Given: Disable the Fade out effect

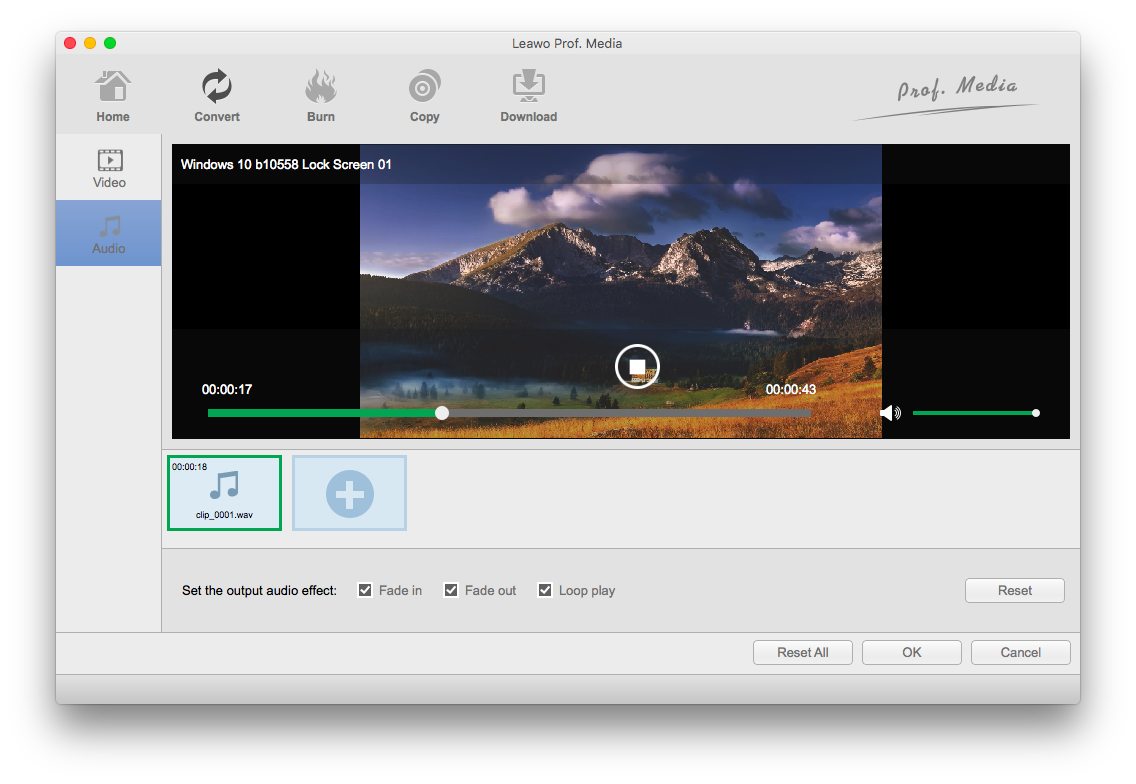Looking at the screenshot, I should coord(452,590).
